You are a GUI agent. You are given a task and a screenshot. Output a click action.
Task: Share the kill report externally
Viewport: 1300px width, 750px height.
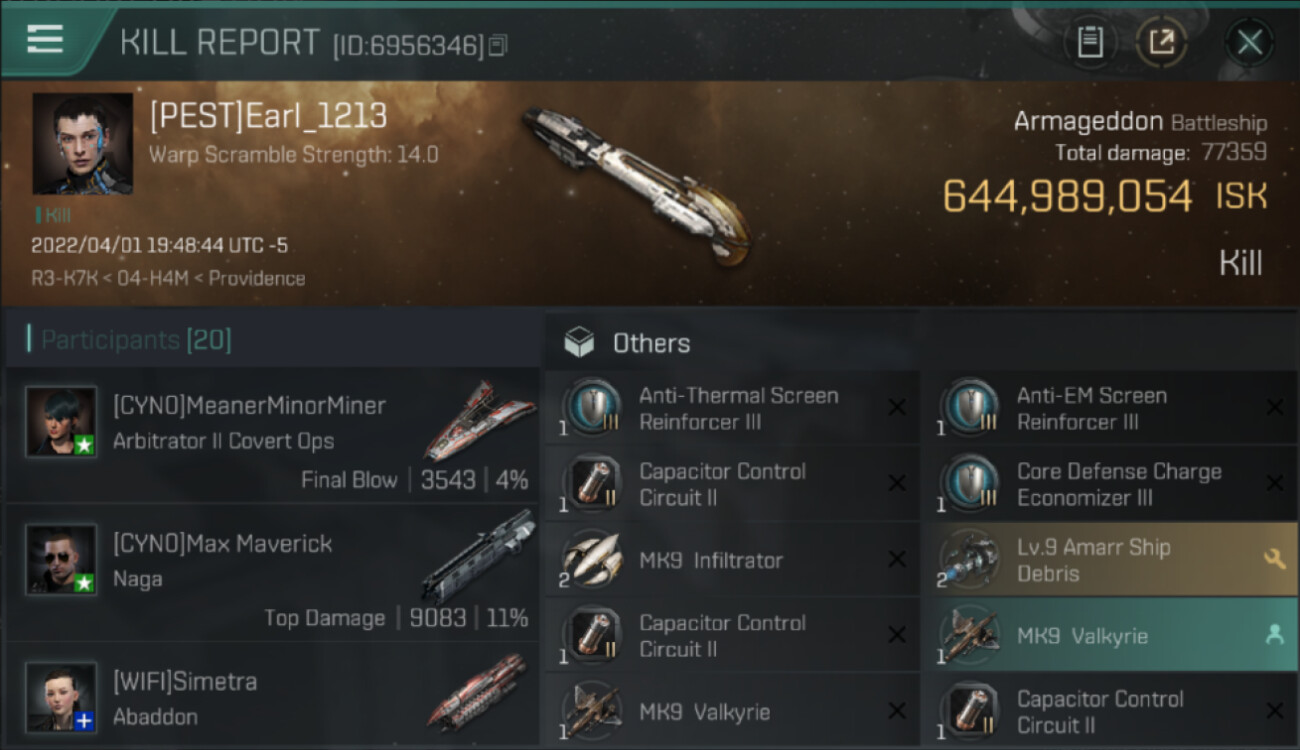tap(1161, 42)
